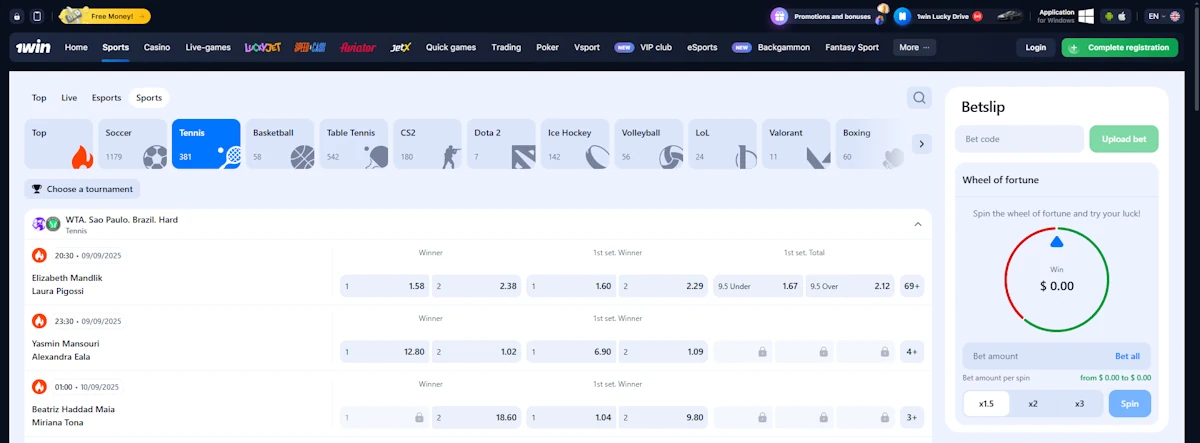Viewport: 1200px width, 443px height.
Task: Show next sport categories with right arrow
Action: pyautogui.click(x=922, y=144)
